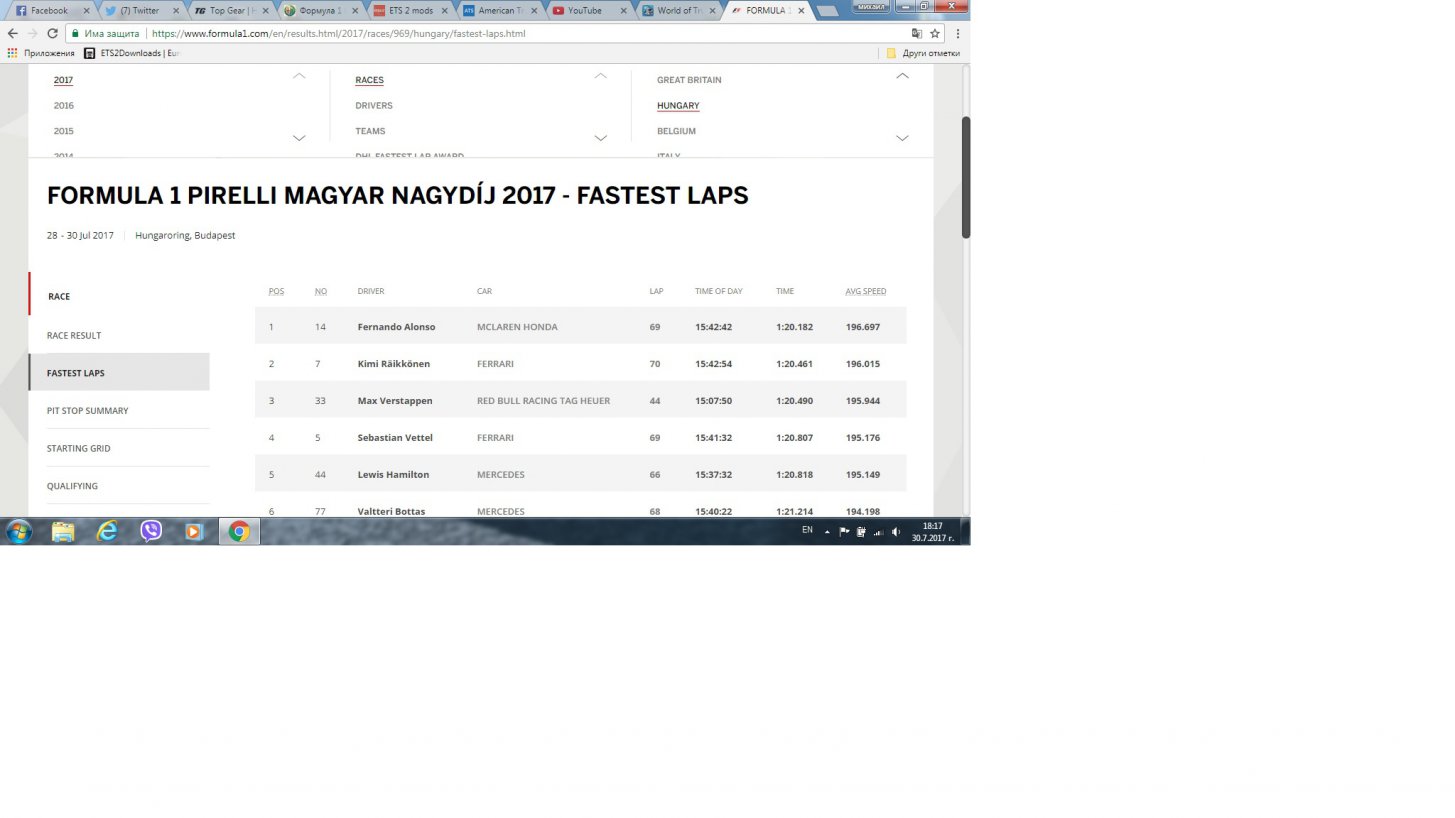
Task: Click the translate page icon in address bar
Action: click(x=916, y=33)
